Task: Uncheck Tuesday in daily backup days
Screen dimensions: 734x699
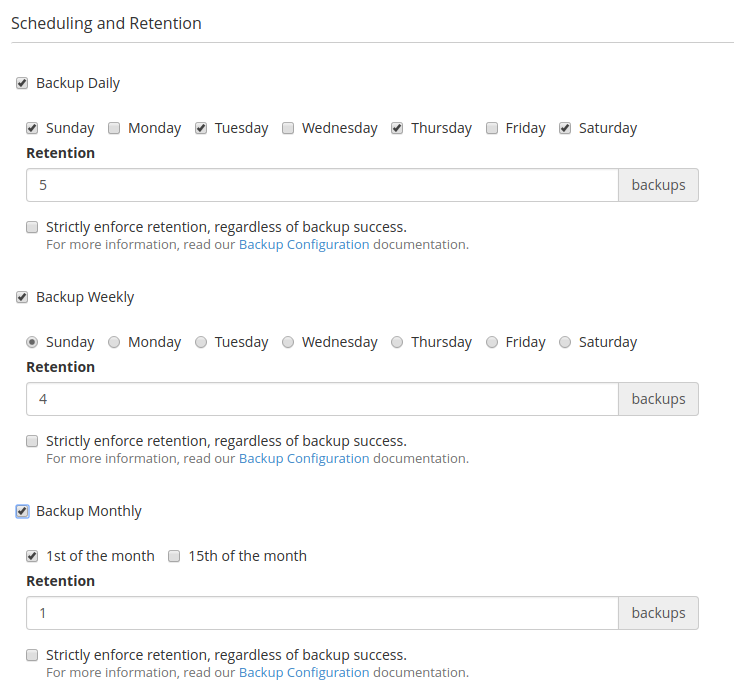Action: click(x=201, y=128)
